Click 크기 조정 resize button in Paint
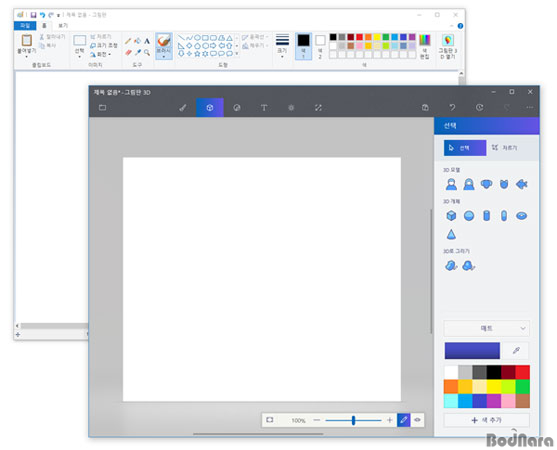Screen dimensions: 557x450 click(104, 46)
